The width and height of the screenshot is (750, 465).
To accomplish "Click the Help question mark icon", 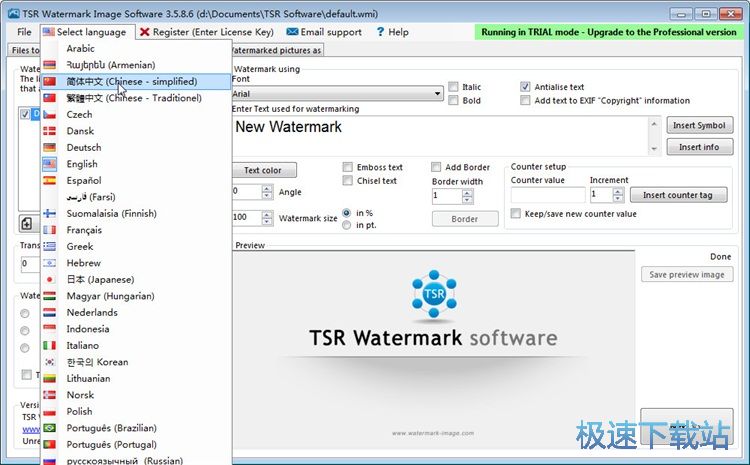I will tap(380, 32).
